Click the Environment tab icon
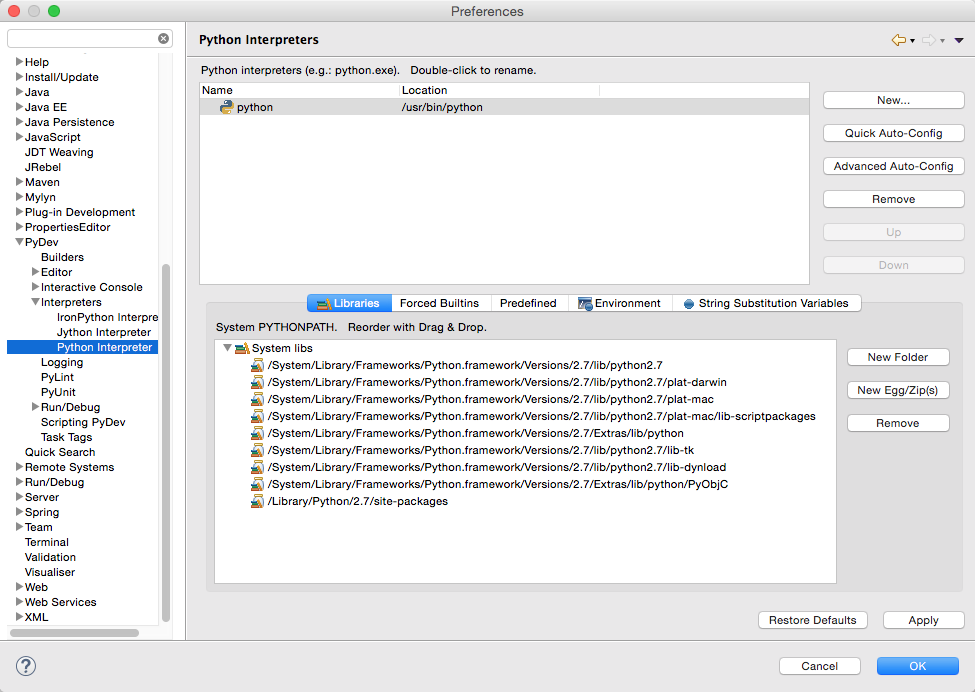The width and height of the screenshot is (975, 692). click(585, 303)
